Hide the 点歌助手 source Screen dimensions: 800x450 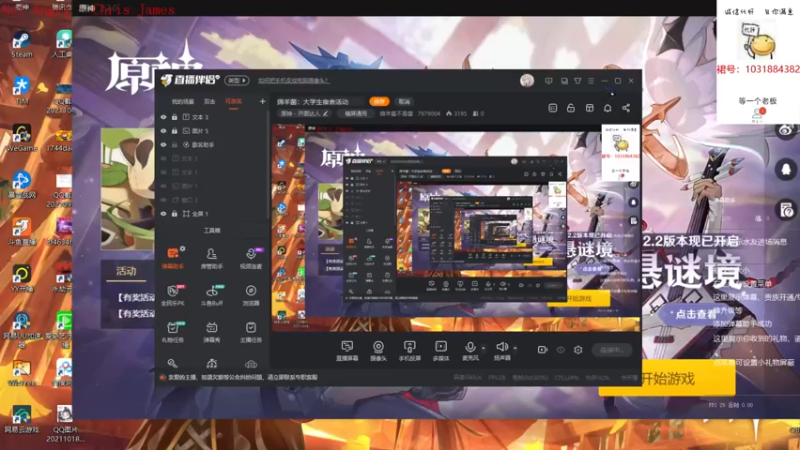coord(163,144)
